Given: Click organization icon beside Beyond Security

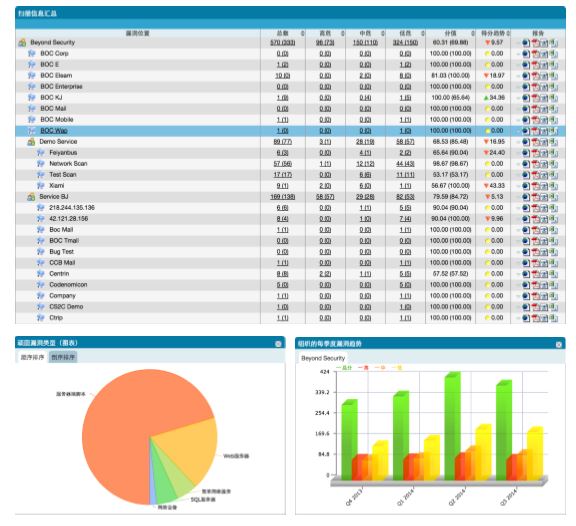Looking at the screenshot, I should pos(22,43).
